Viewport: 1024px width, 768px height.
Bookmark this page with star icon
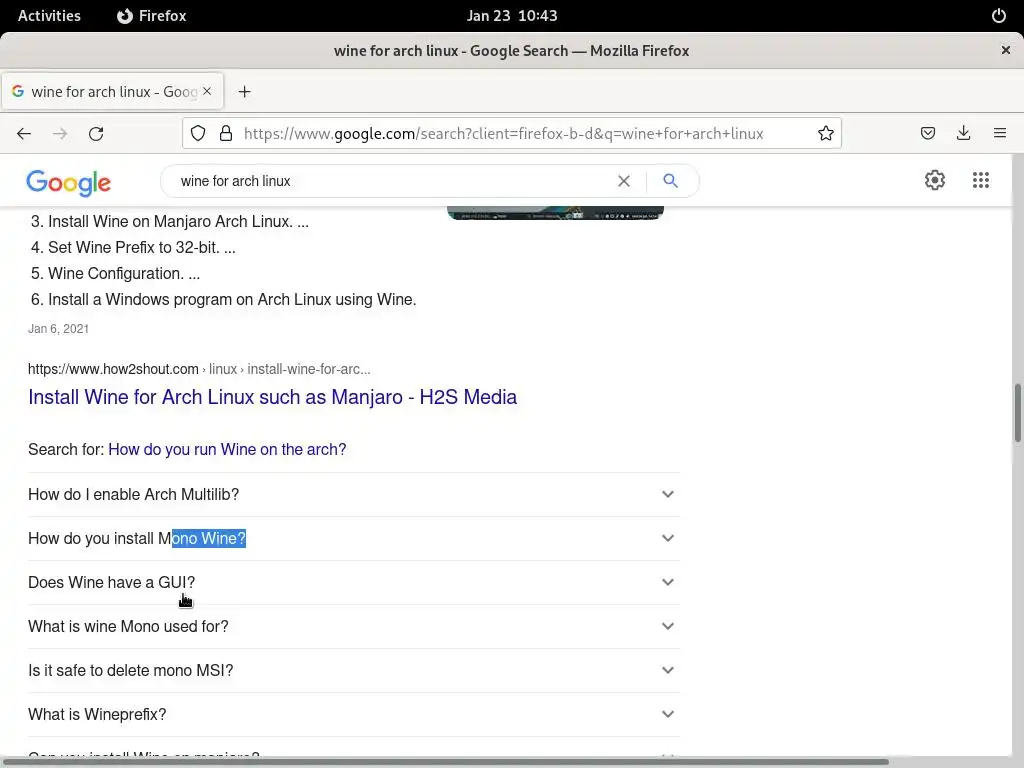(x=825, y=134)
